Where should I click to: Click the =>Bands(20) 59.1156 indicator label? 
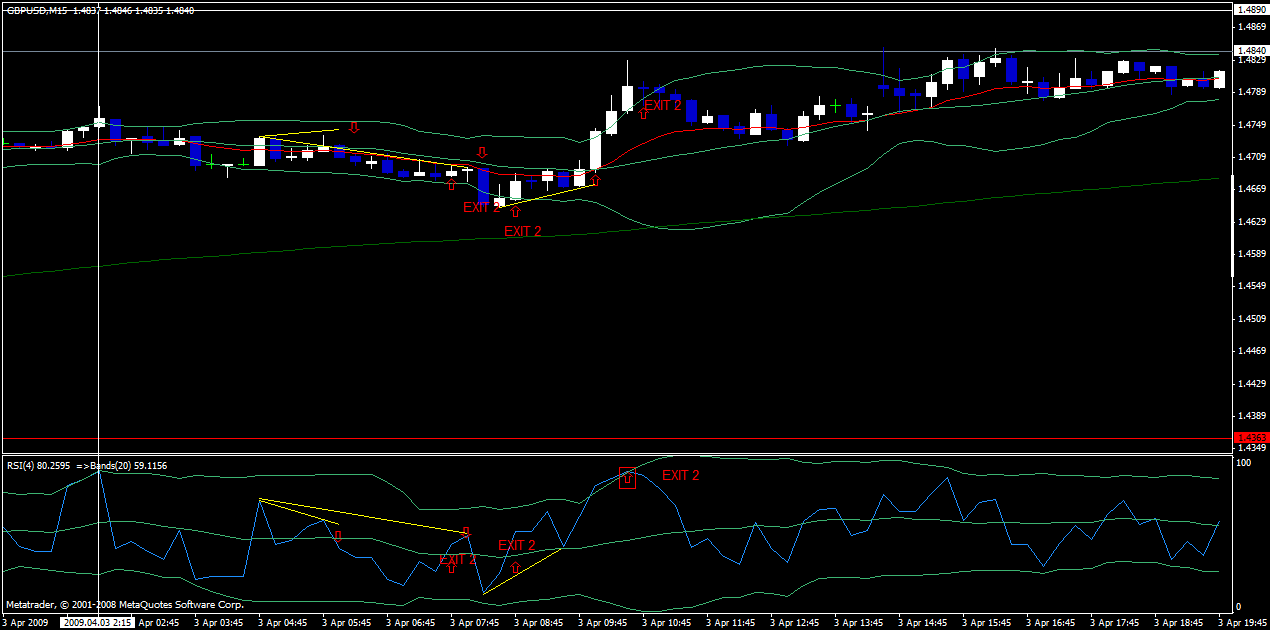coord(121,465)
